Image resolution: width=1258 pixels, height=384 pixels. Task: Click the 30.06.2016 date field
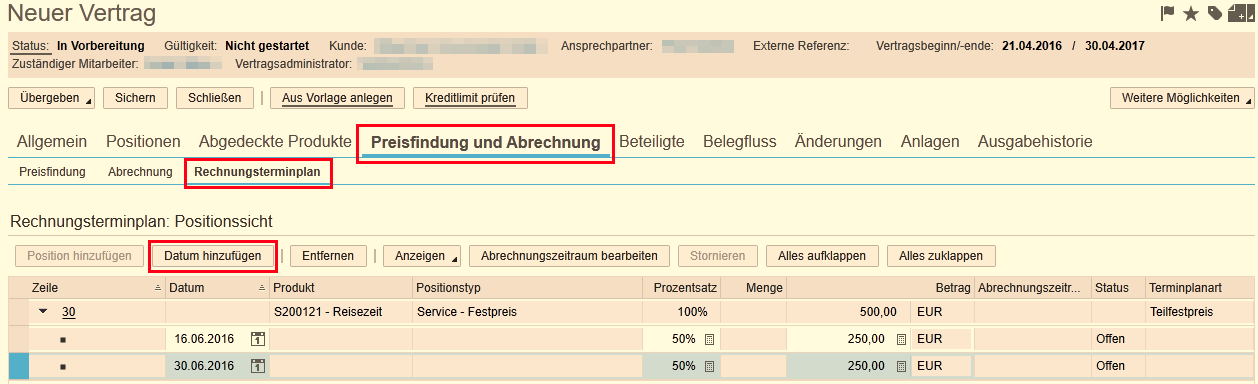coord(207,366)
